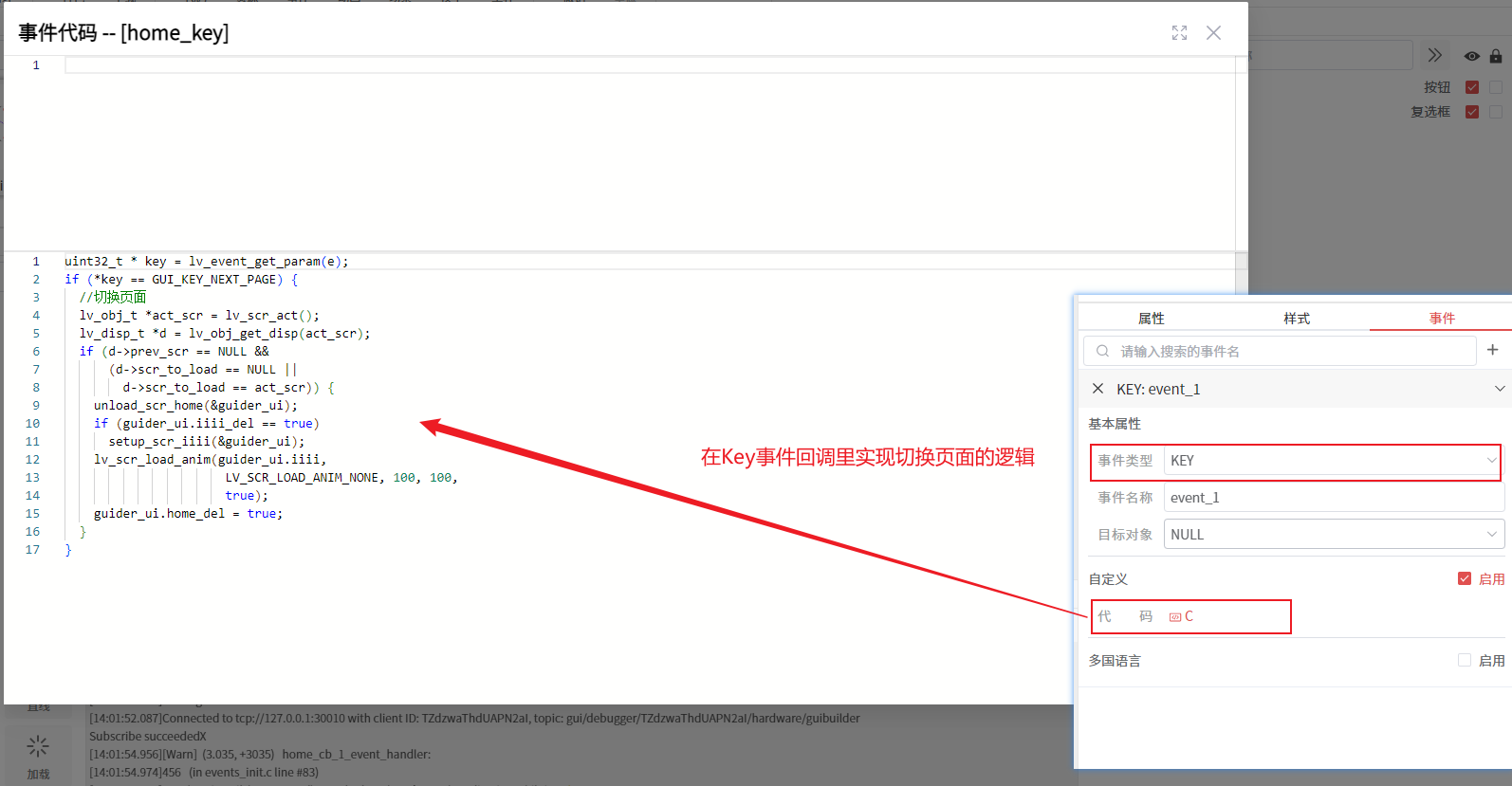Click the 基本属性 section label
This screenshot has width=1512, height=786.
1115,424
